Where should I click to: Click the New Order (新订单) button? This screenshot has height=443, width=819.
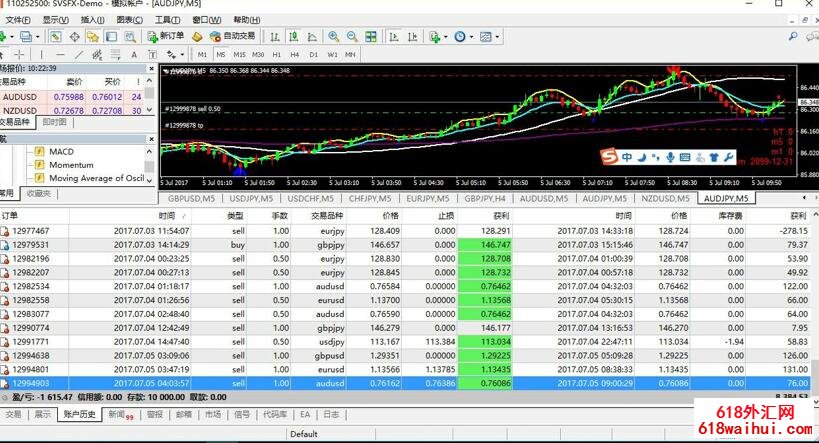[165, 37]
